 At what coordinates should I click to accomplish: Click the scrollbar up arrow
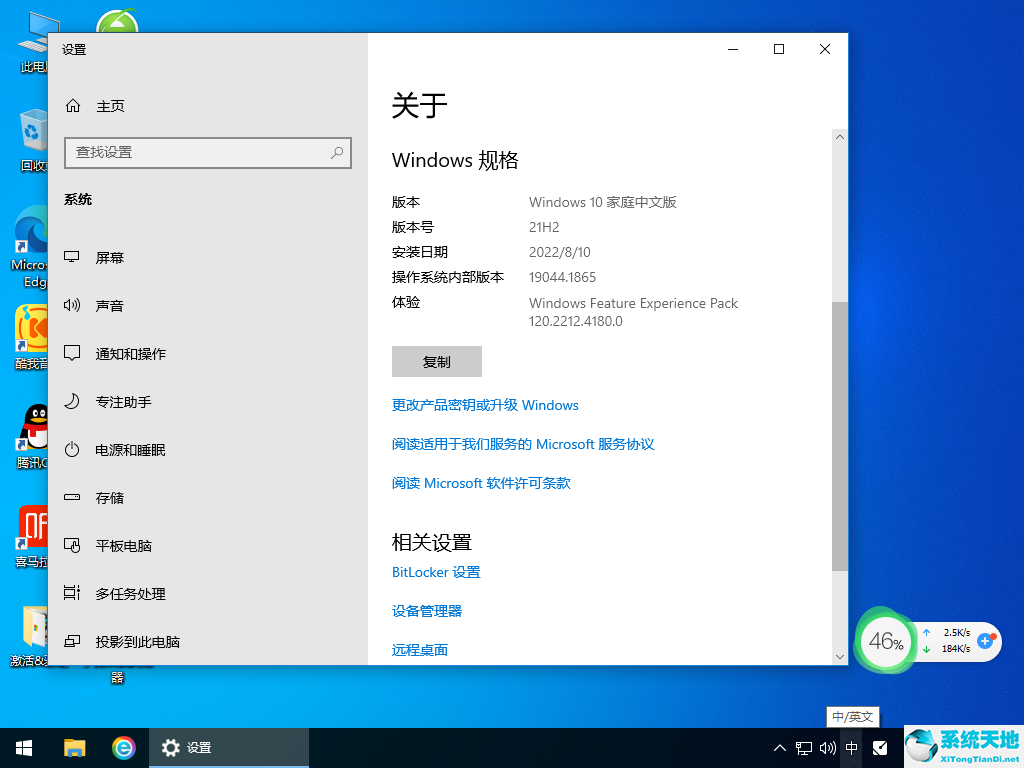pyautogui.click(x=839, y=137)
